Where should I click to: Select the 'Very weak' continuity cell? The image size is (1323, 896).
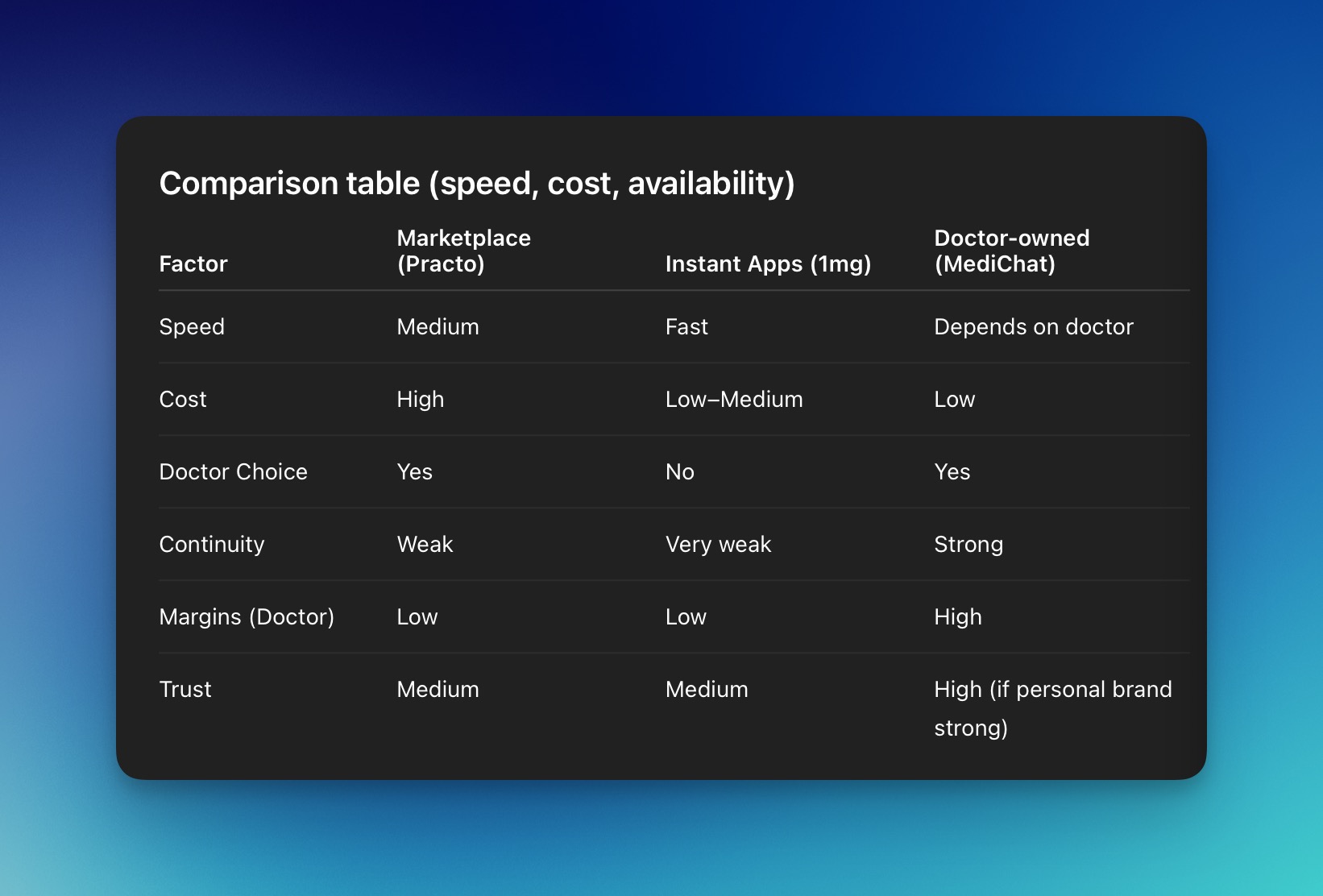coord(718,545)
